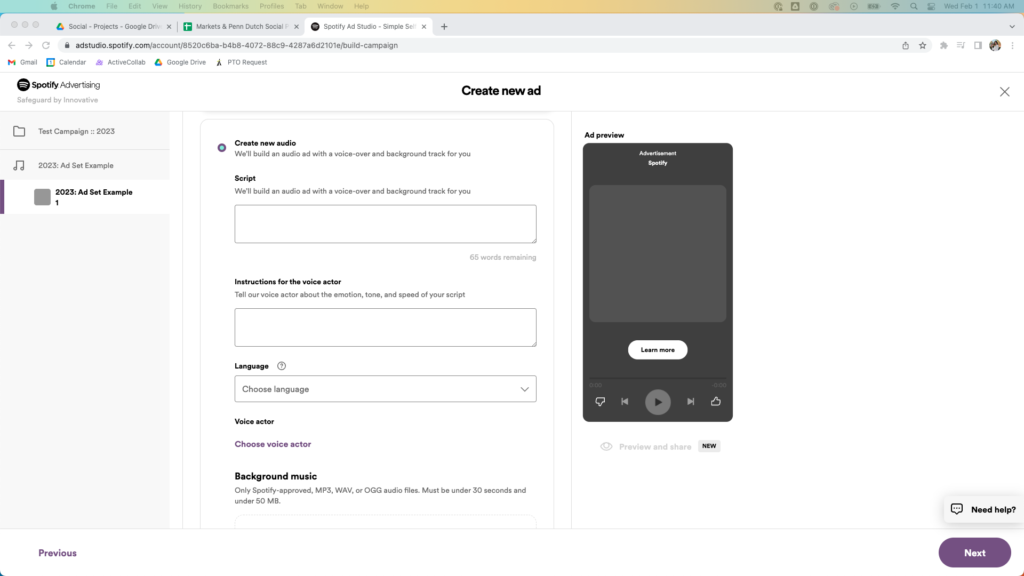
Task: Click Learn more in ad preview
Action: coord(658,349)
